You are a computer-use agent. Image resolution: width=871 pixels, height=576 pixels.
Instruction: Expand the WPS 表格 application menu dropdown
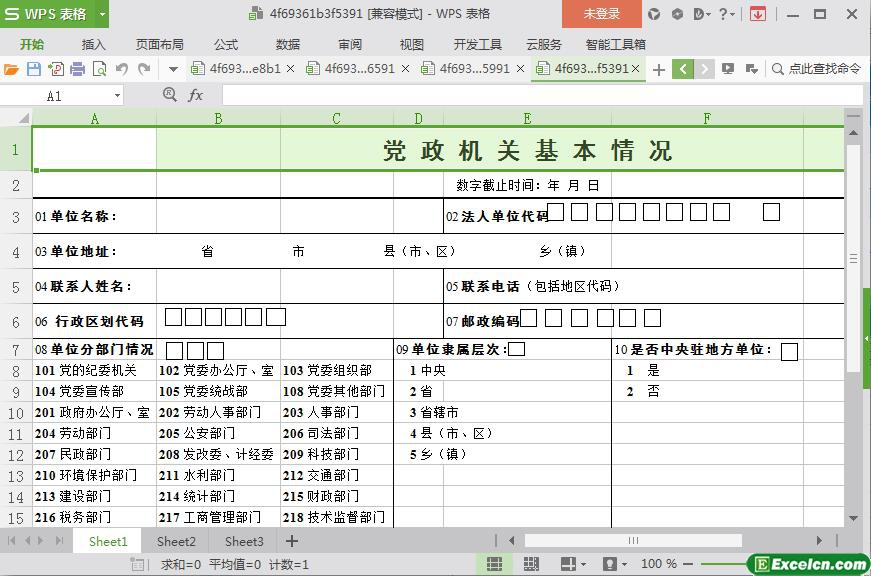point(101,14)
